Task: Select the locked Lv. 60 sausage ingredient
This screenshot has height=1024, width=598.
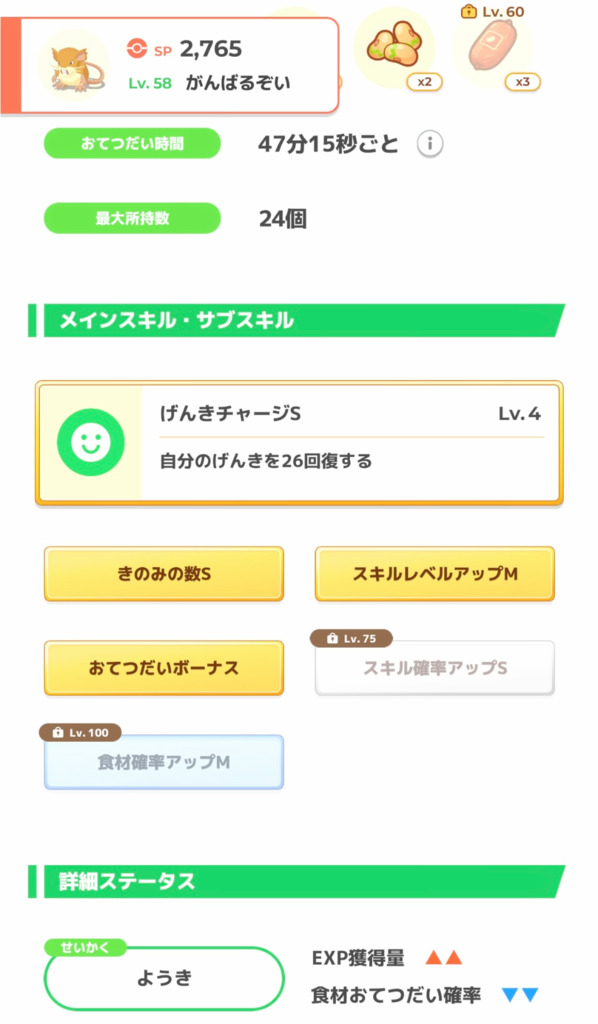Action: pos(494,47)
